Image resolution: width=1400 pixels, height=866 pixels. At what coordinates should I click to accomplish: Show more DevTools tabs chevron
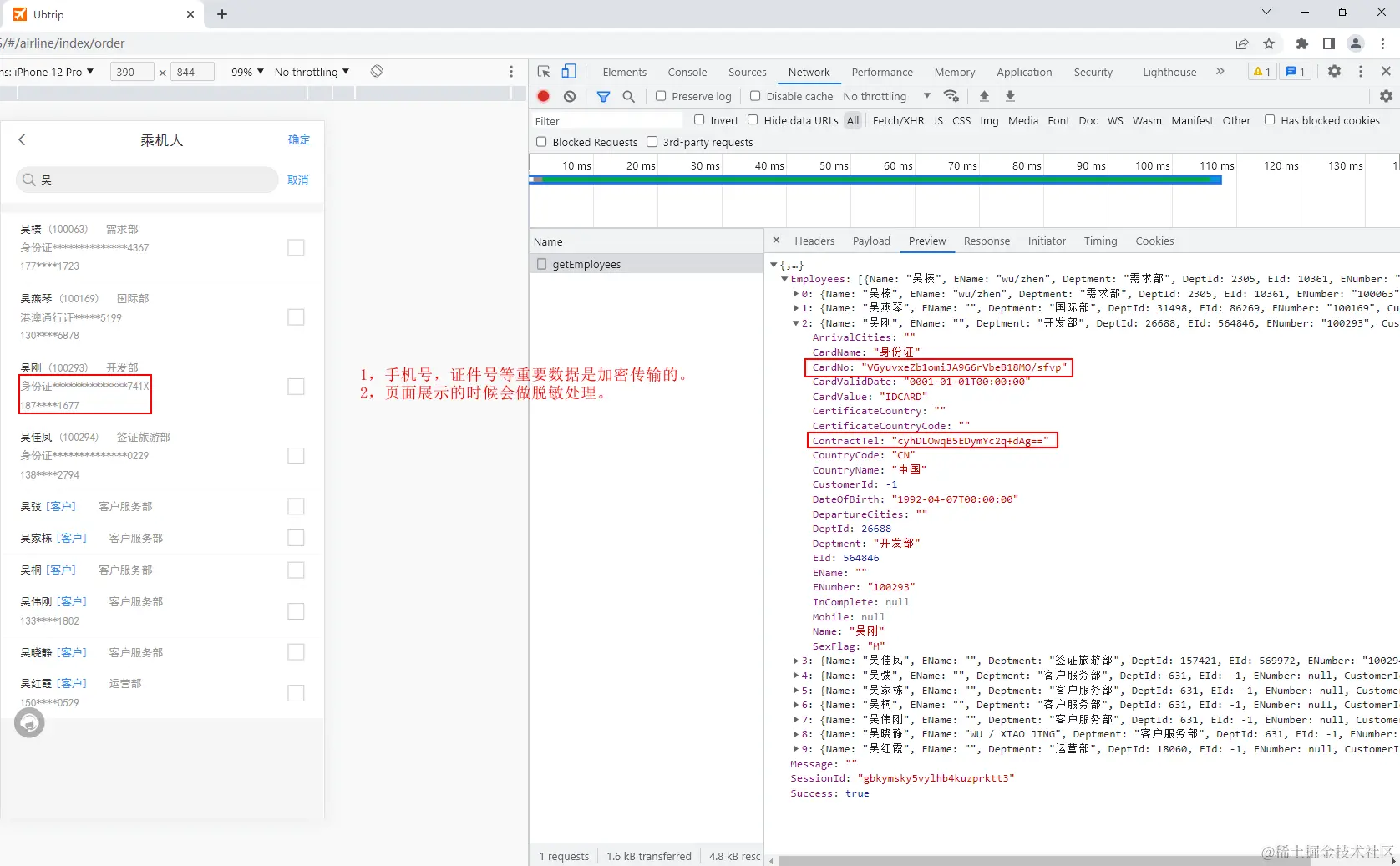[1220, 72]
